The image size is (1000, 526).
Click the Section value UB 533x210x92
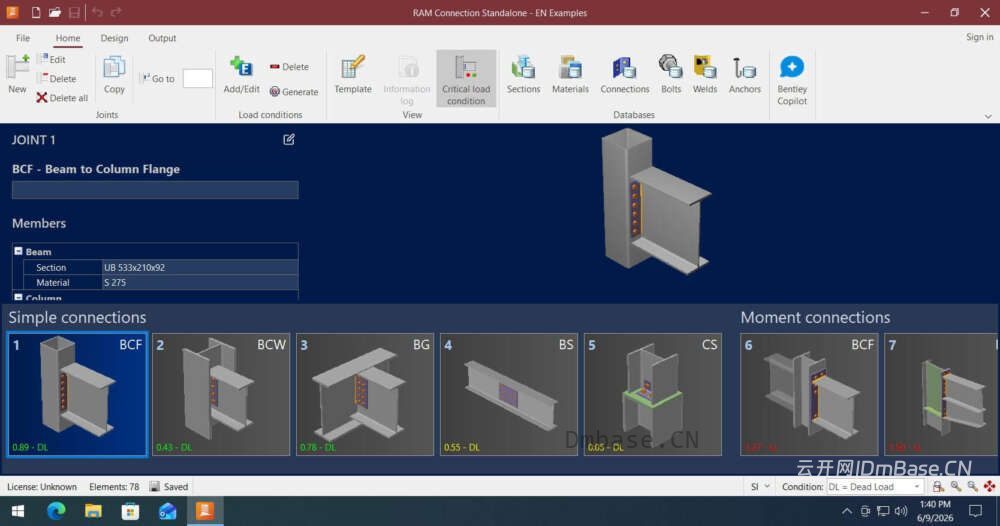coord(200,267)
